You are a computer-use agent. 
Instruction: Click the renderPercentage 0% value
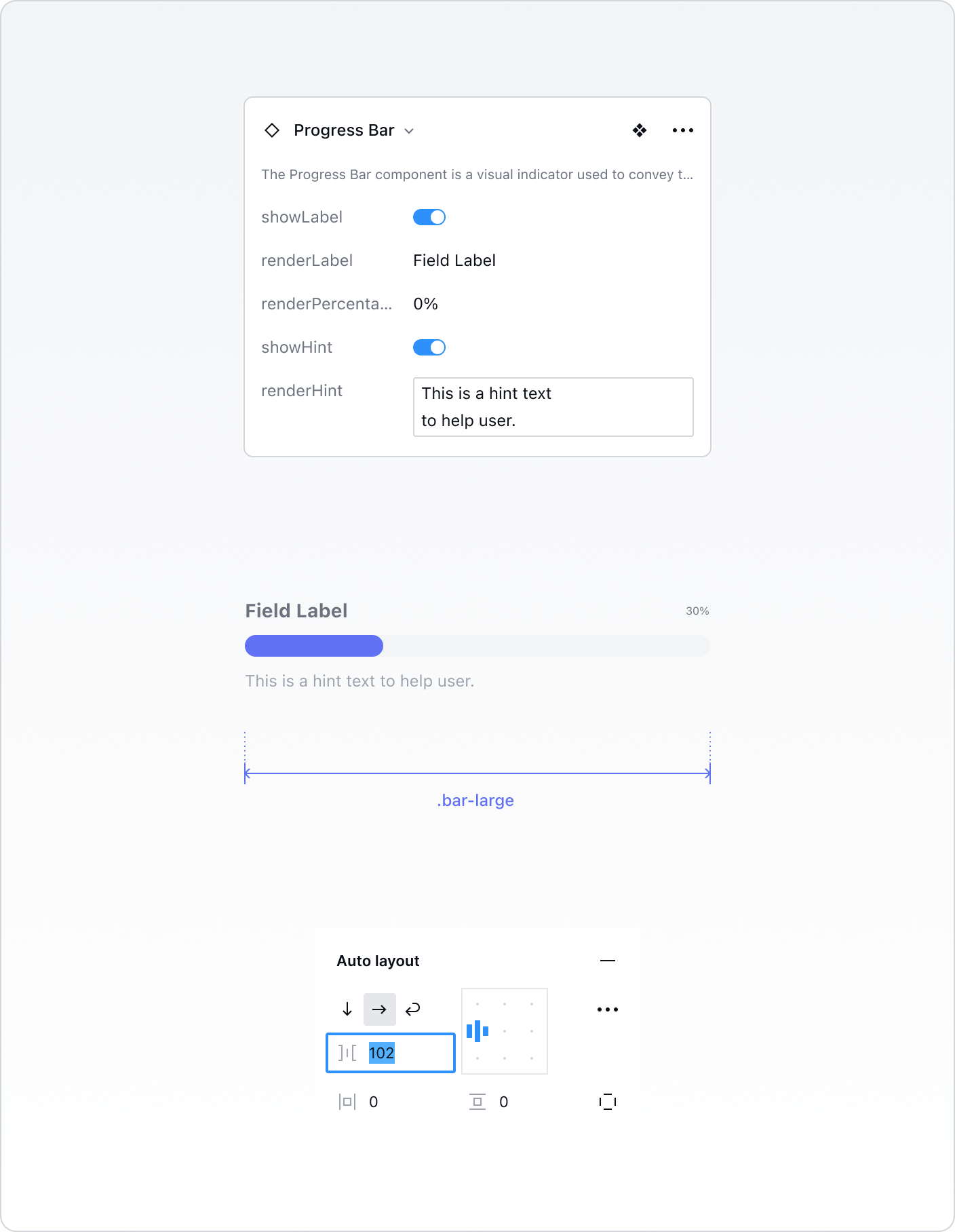(426, 304)
